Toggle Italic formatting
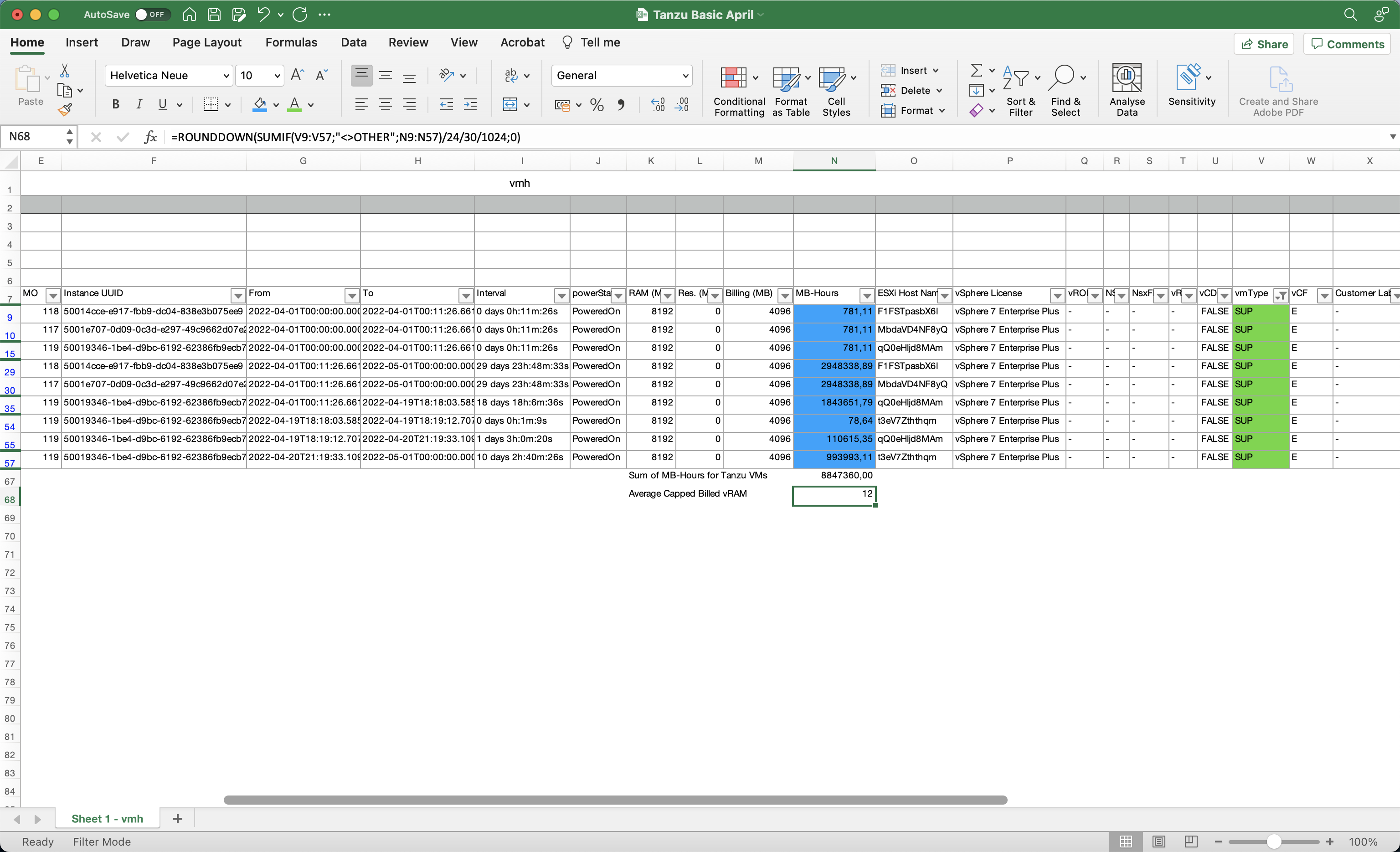 (x=139, y=104)
